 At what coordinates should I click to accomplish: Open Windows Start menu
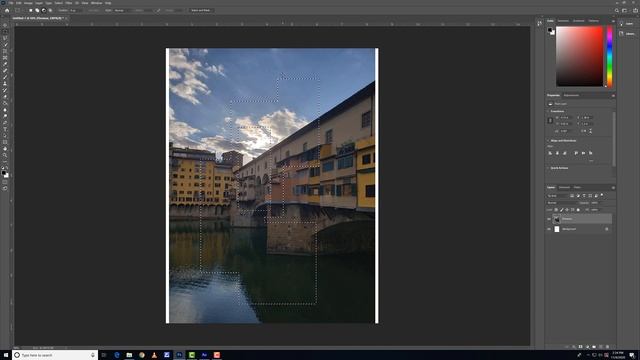(x=6, y=355)
